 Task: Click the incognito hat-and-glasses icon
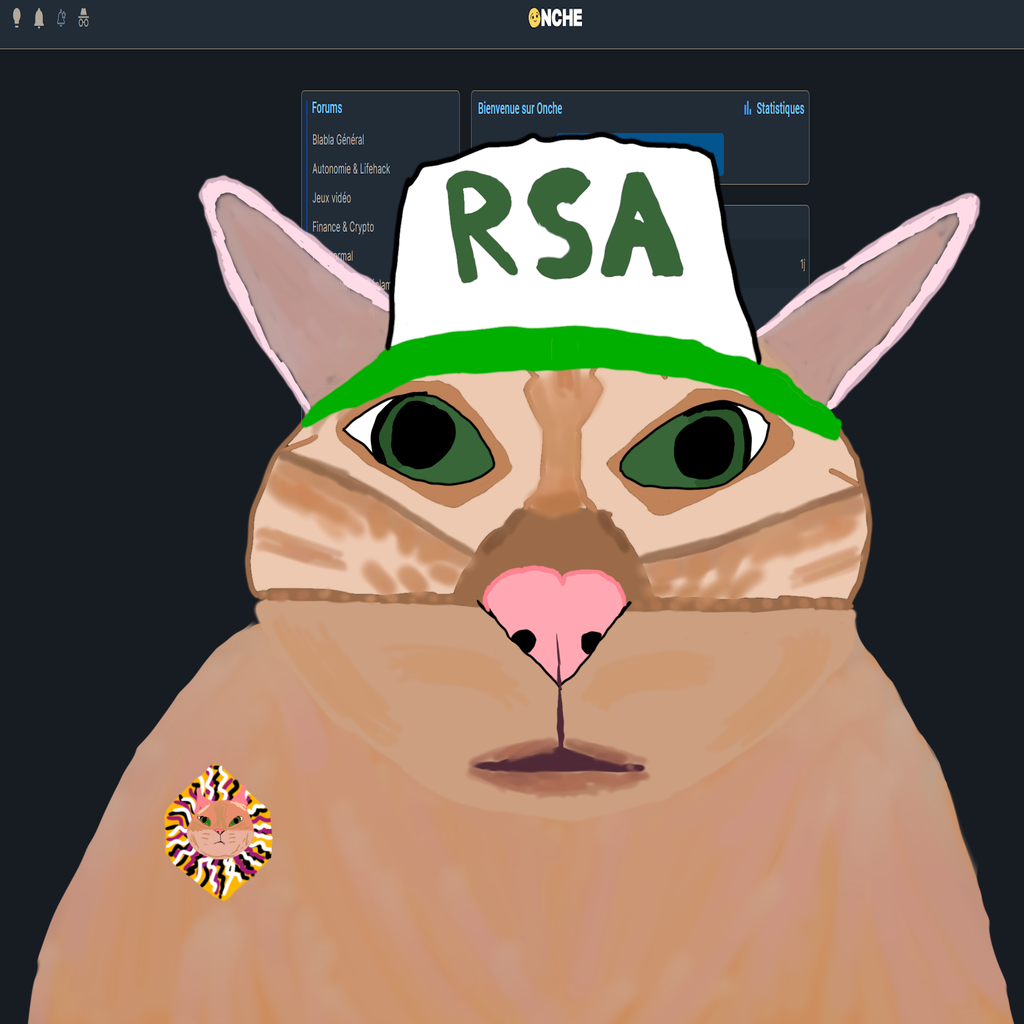click(x=83, y=18)
